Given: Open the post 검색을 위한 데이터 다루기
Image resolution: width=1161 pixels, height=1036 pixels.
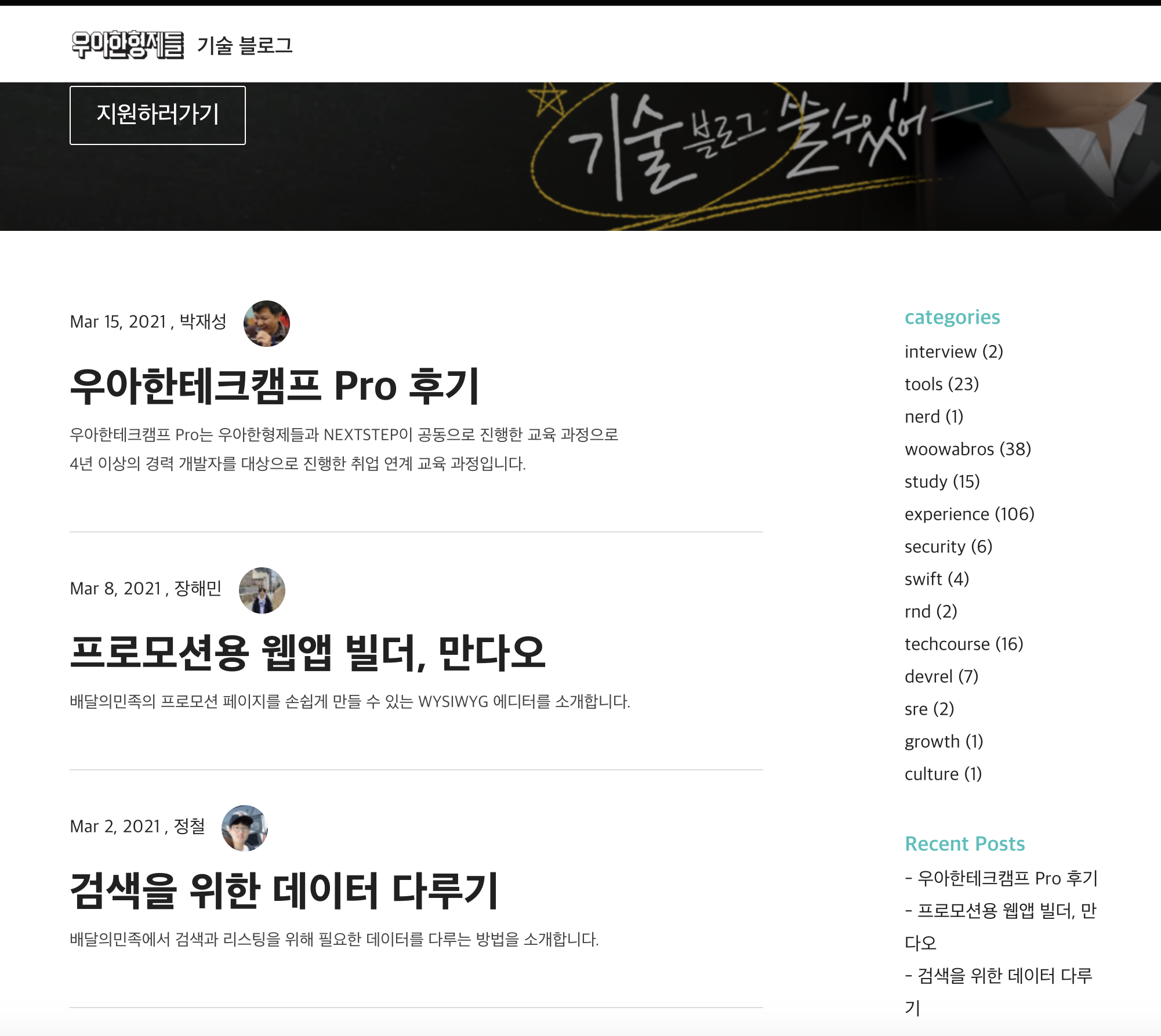Looking at the screenshot, I should point(284,890).
